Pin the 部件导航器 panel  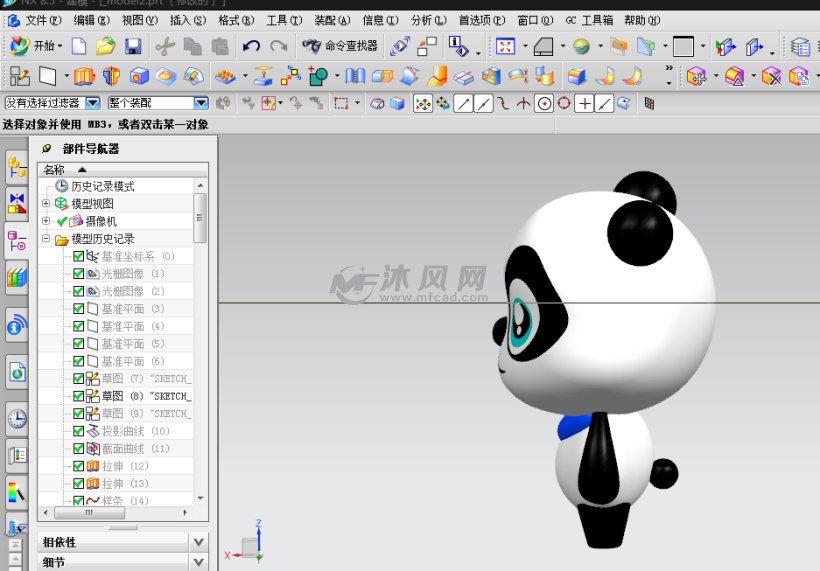(47, 149)
